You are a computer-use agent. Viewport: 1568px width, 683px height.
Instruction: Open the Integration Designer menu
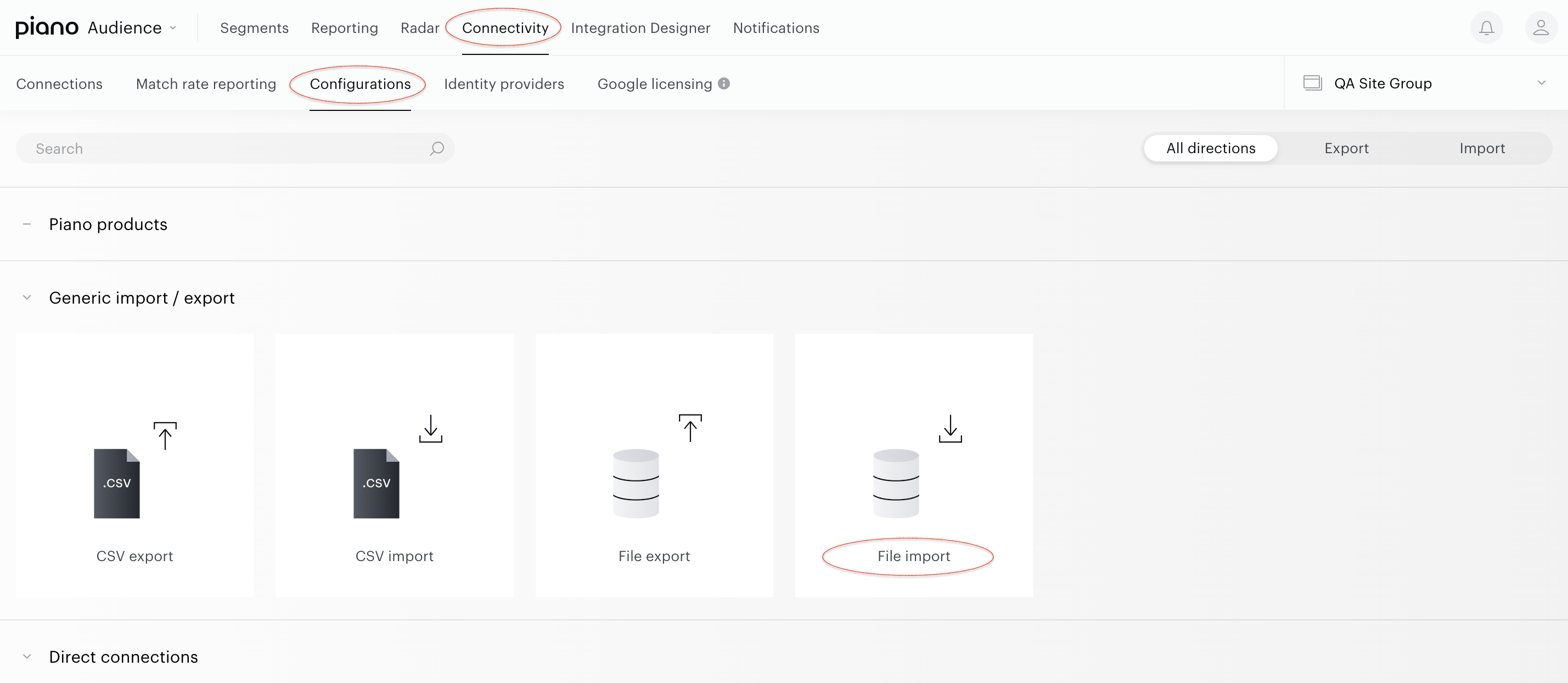(x=640, y=28)
